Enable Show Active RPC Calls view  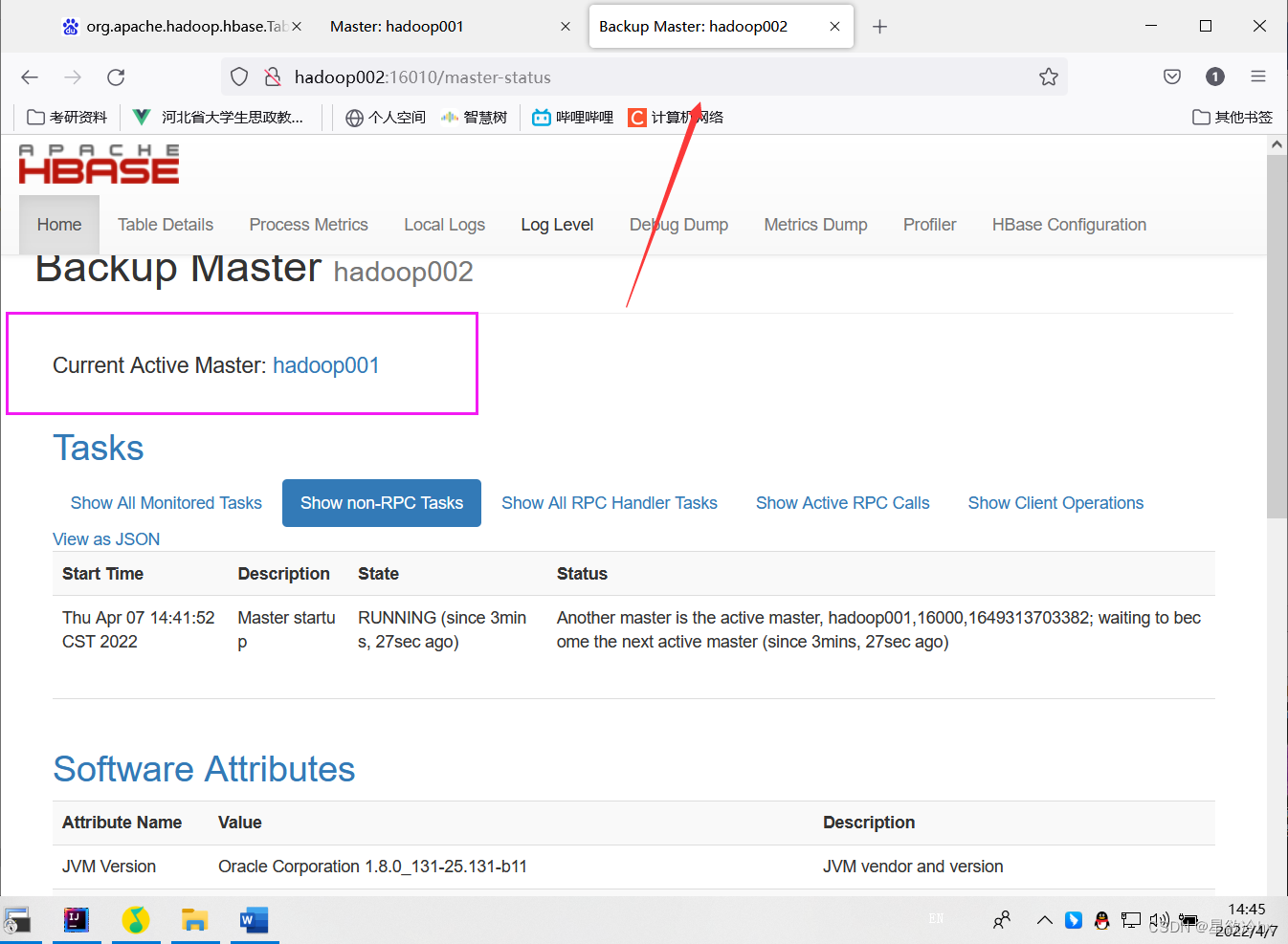click(x=842, y=502)
